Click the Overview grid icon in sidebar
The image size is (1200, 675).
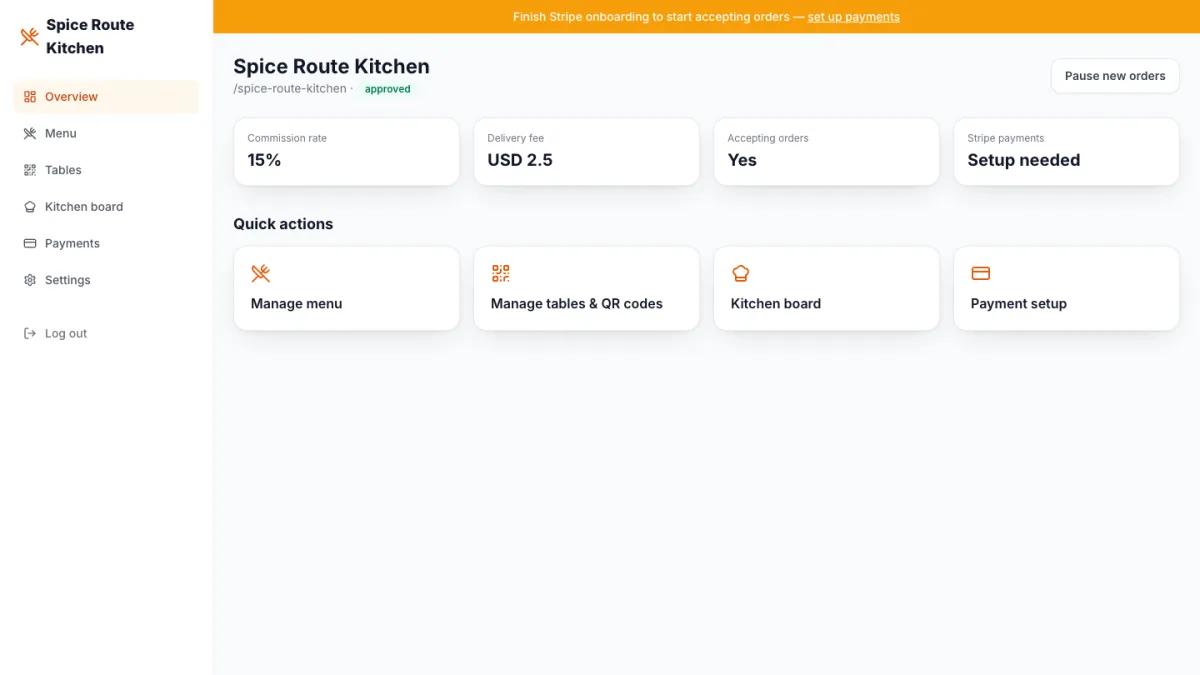(x=30, y=97)
